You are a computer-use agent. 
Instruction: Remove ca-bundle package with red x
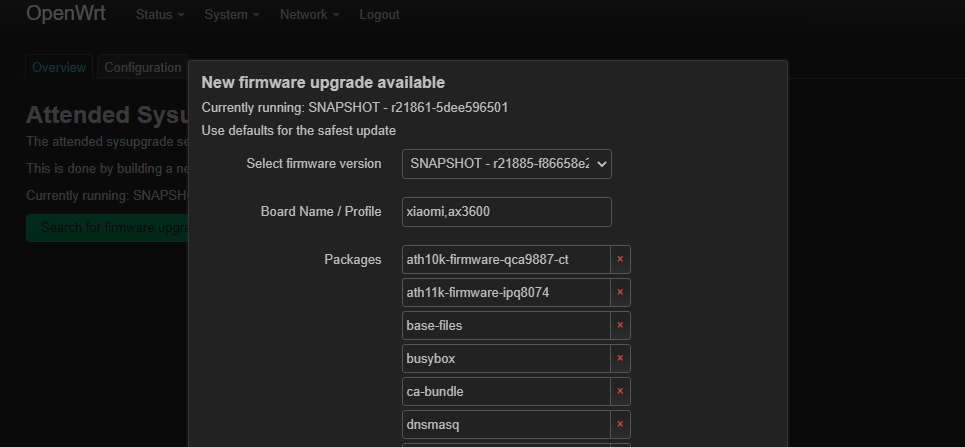click(620, 392)
